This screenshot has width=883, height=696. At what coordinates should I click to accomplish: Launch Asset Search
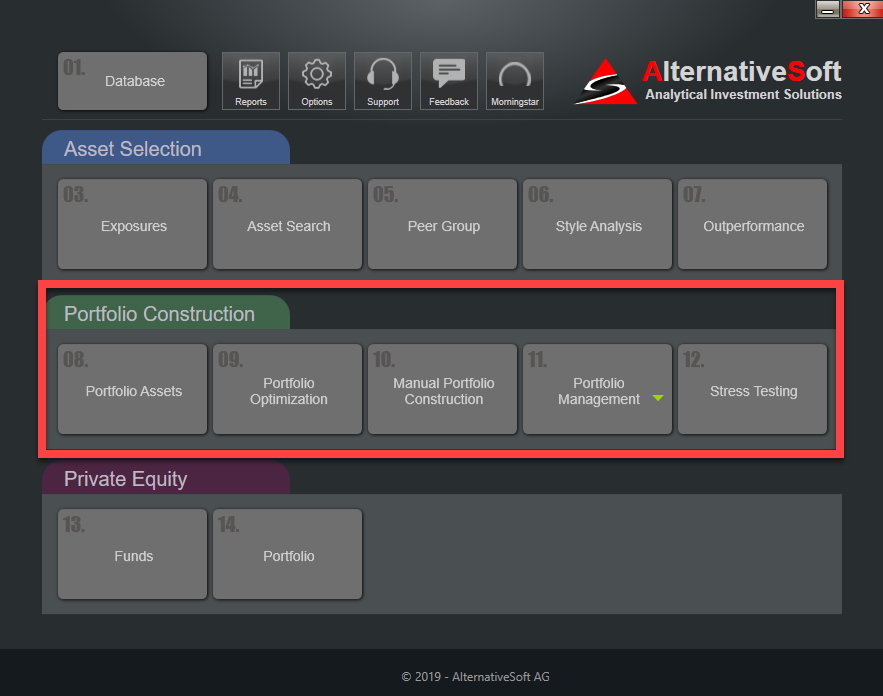[287, 224]
